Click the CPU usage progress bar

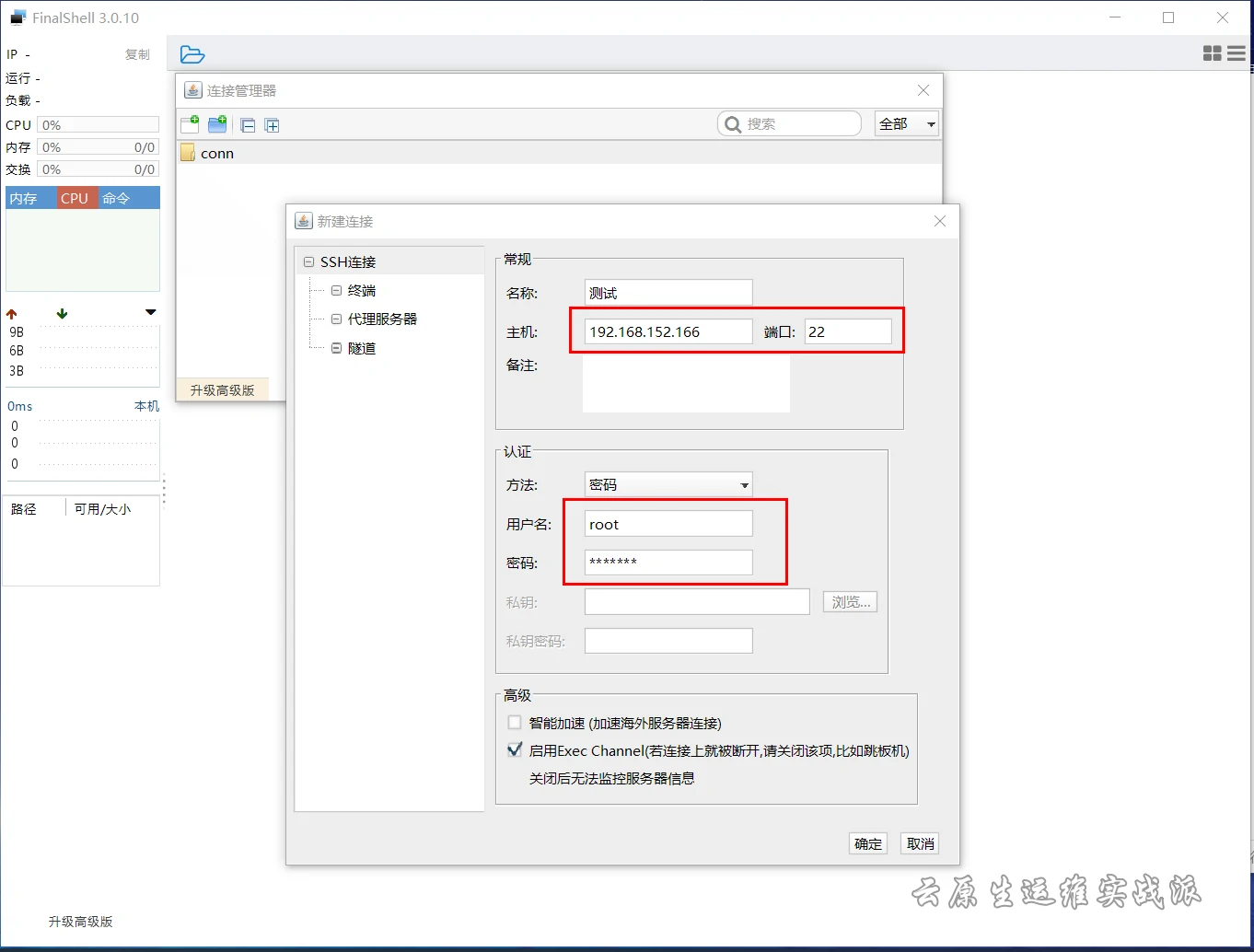(99, 125)
